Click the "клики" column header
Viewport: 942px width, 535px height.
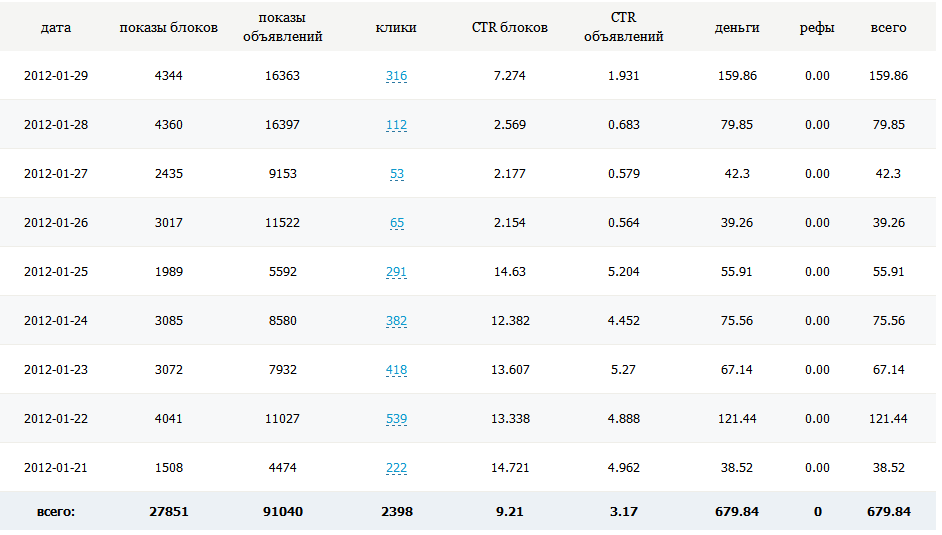click(396, 28)
